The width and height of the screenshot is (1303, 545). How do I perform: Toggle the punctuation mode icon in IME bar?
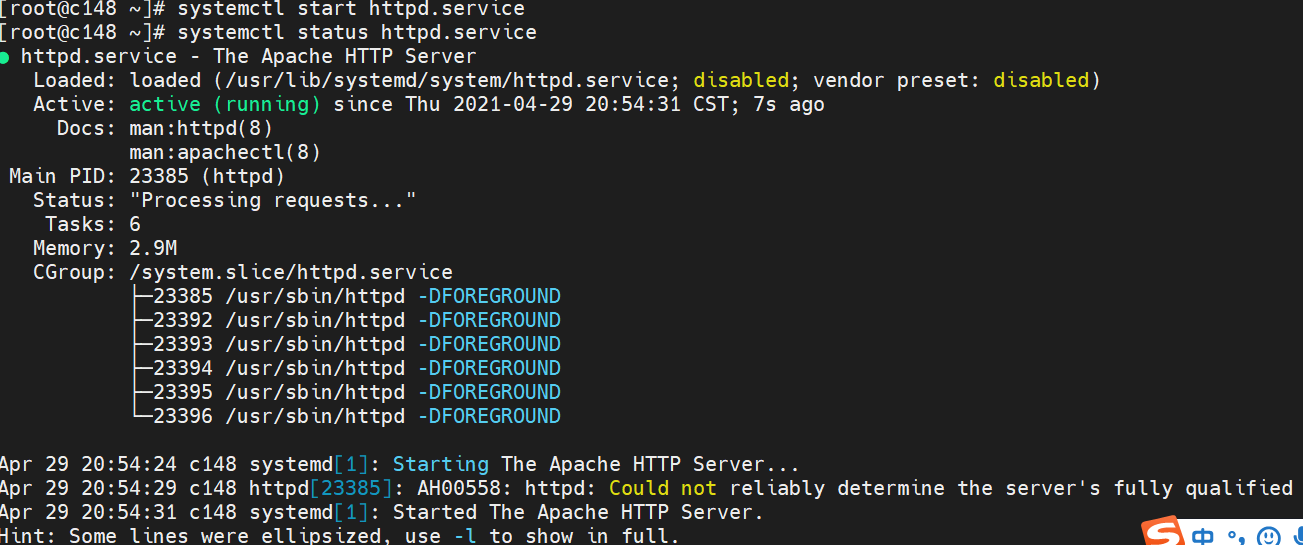(1237, 537)
